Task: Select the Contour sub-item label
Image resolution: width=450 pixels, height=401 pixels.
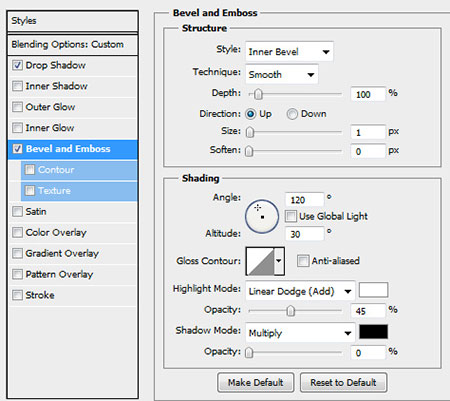Action: 56,170
